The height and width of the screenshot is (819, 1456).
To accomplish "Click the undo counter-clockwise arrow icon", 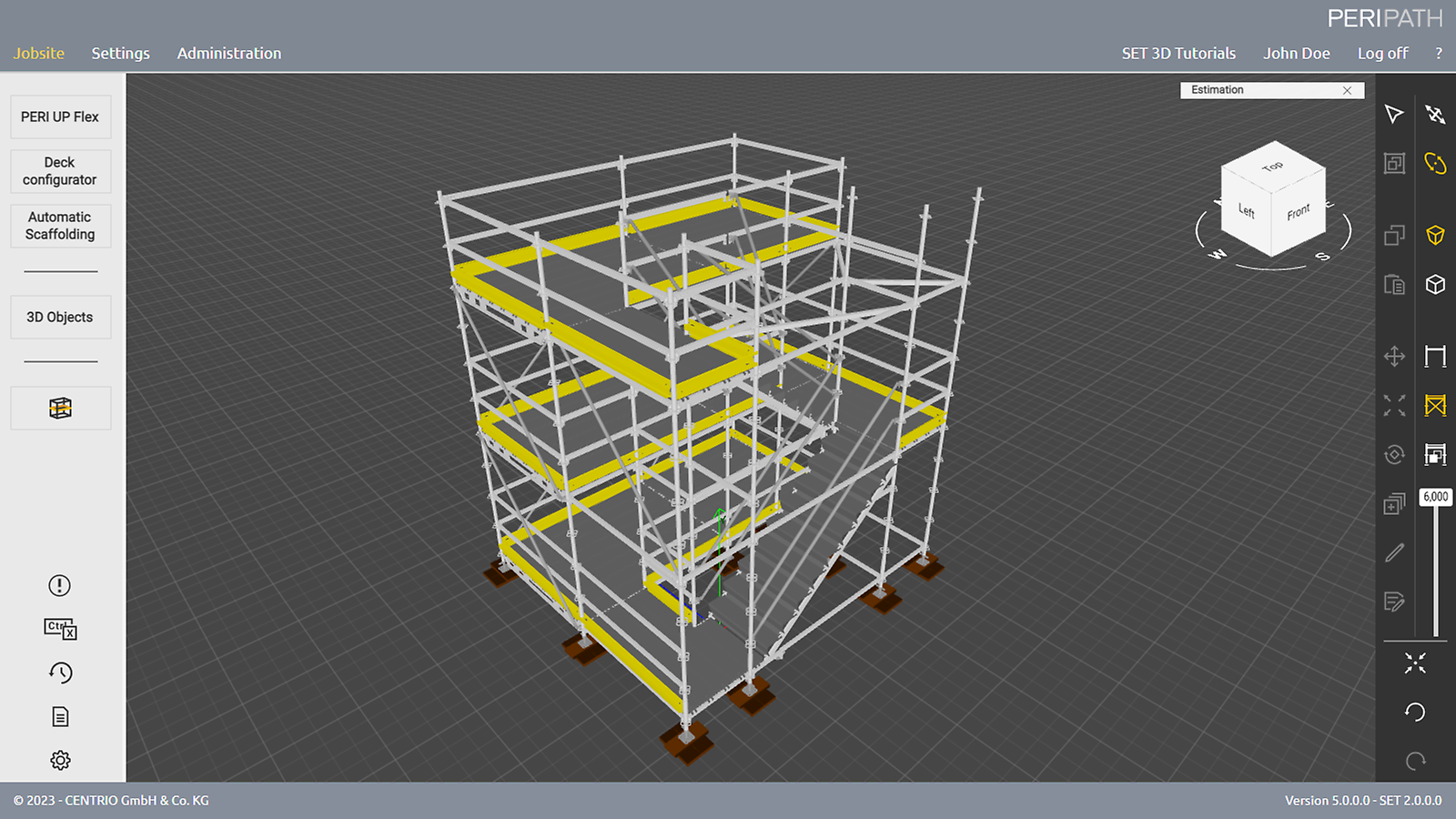I will coord(1415,712).
